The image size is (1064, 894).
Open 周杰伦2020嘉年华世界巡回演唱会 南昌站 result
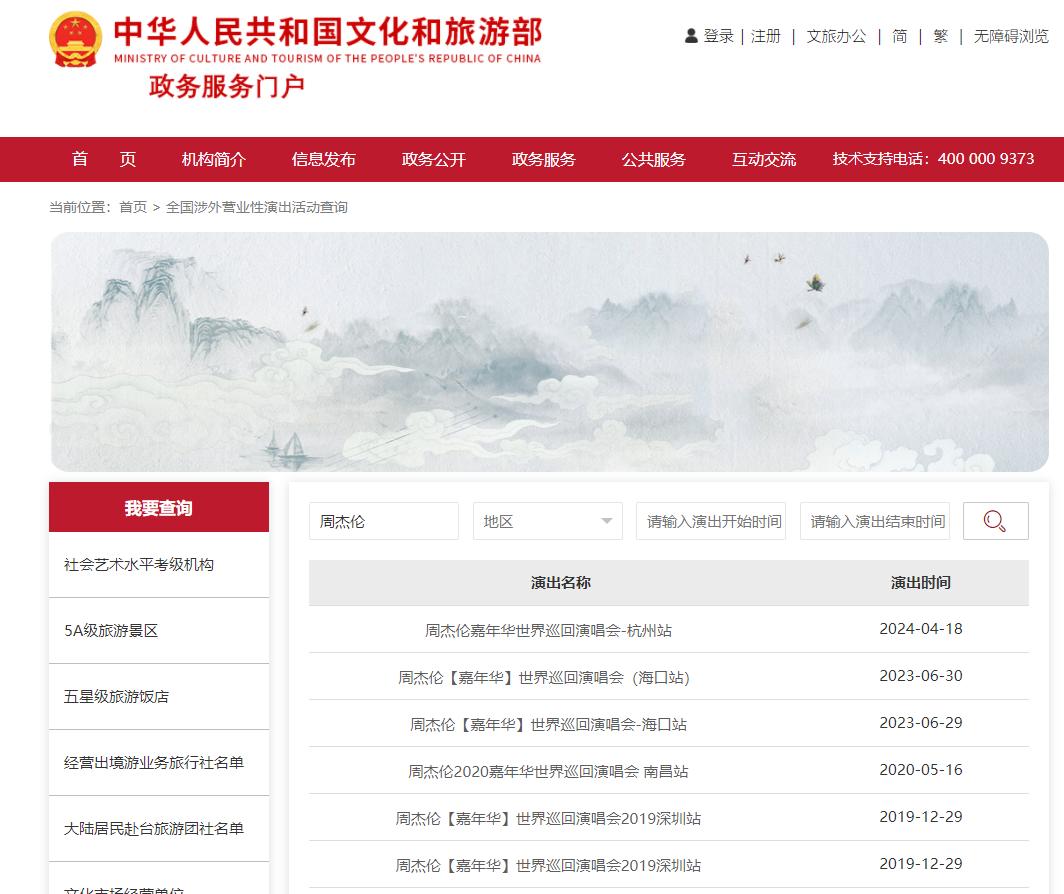coord(548,771)
